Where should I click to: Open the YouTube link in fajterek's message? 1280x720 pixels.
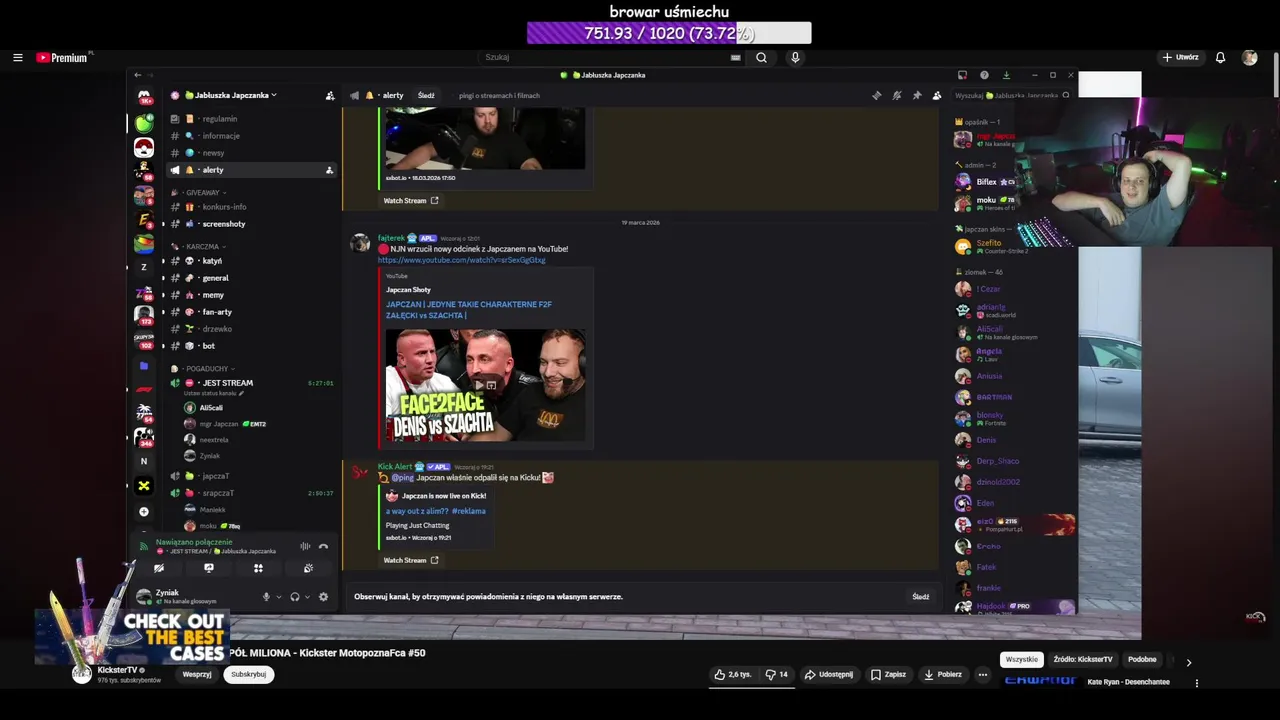[461, 260]
